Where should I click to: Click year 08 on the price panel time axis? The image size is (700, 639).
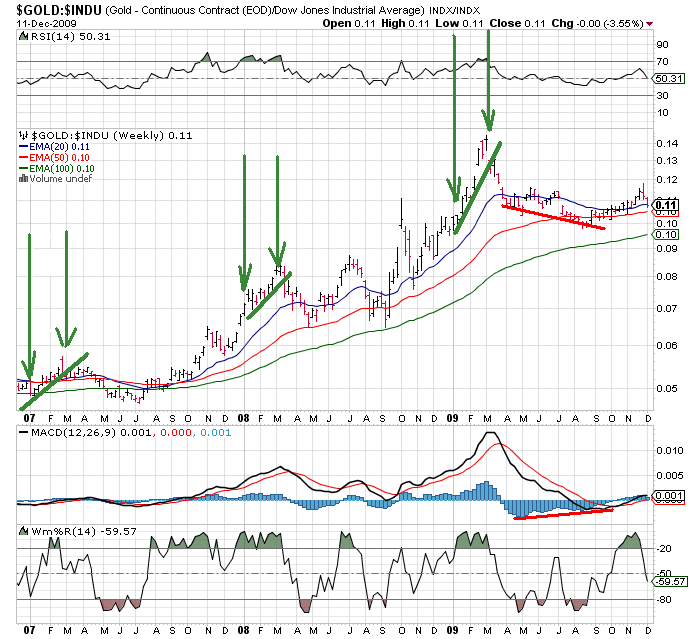click(x=243, y=418)
